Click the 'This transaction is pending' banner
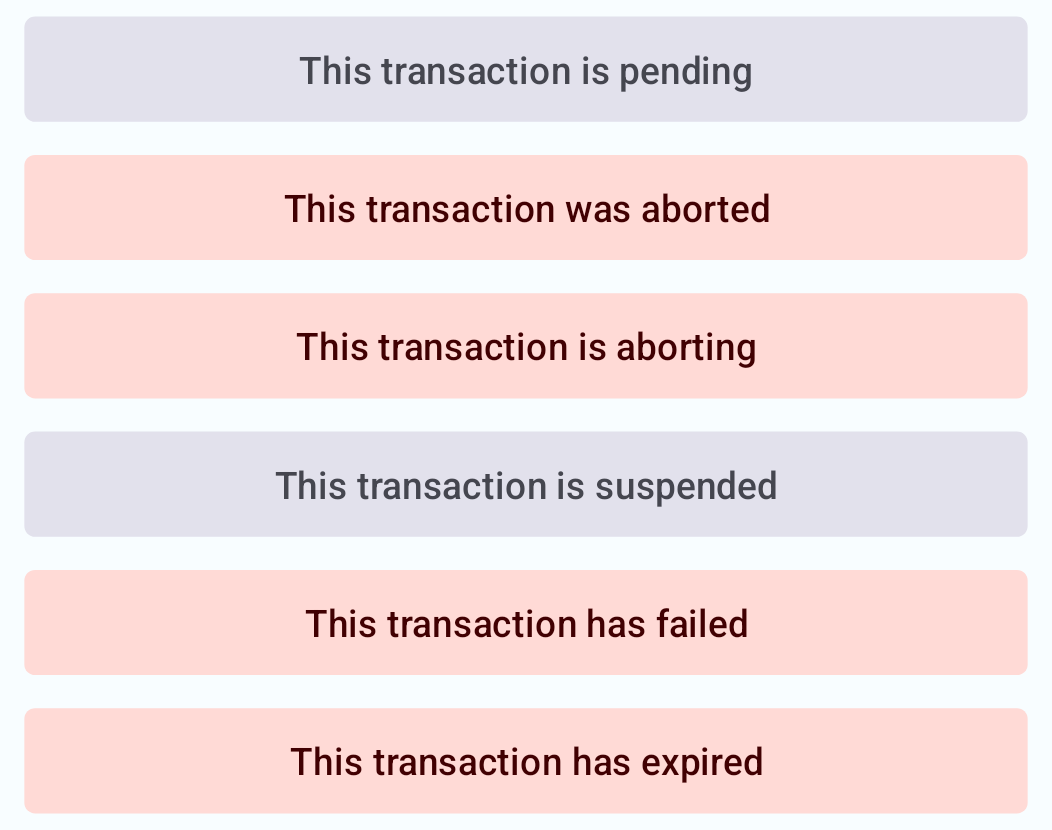Viewport: 1052px width, 830px height. (x=526, y=70)
